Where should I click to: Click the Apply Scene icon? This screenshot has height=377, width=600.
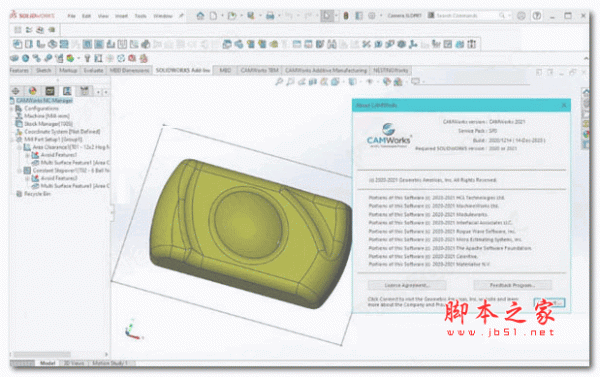(x=398, y=82)
